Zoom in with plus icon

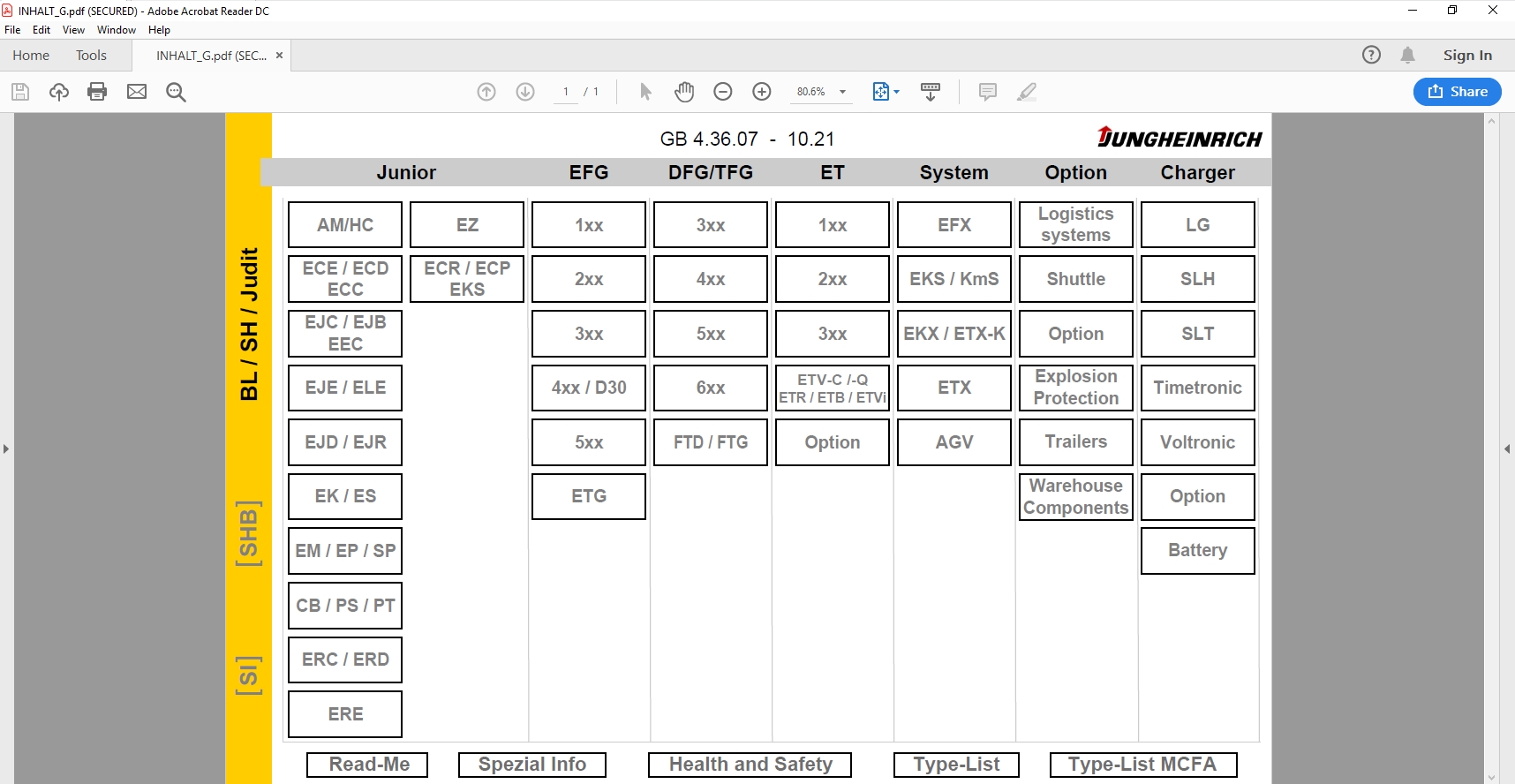[x=762, y=92]
